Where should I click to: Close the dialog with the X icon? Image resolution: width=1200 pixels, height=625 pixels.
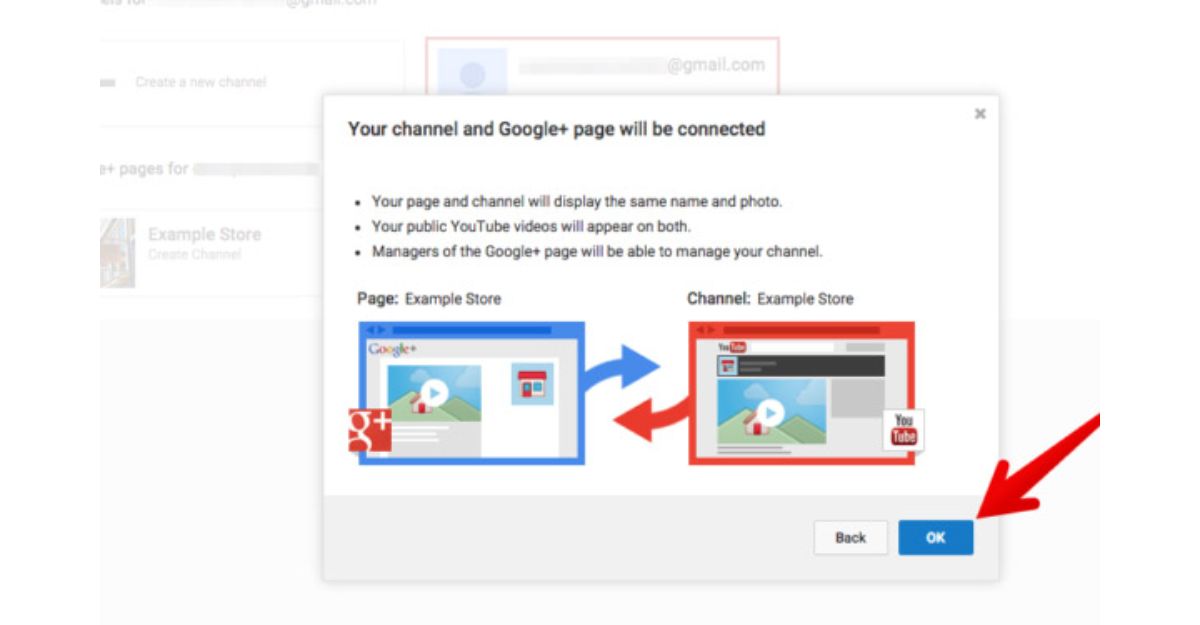tap(980, 114)
